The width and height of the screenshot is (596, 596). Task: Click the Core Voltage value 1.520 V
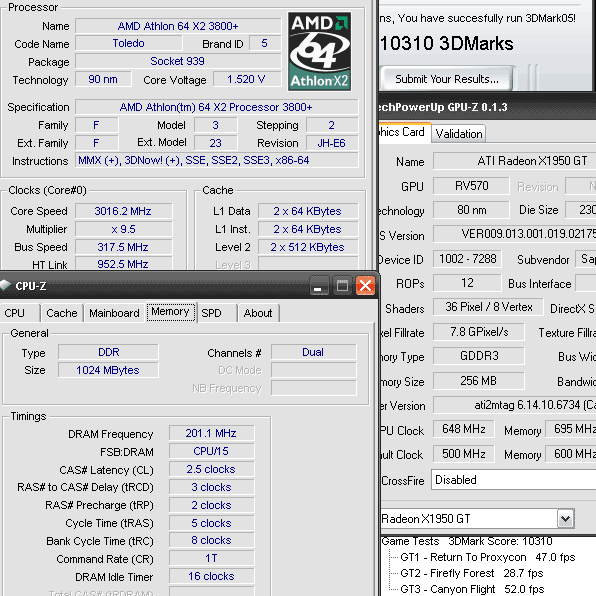coord(247,79)
